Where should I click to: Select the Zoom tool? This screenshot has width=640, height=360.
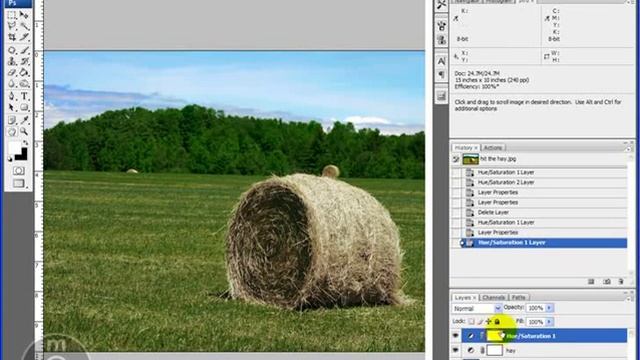coord(24,131)
